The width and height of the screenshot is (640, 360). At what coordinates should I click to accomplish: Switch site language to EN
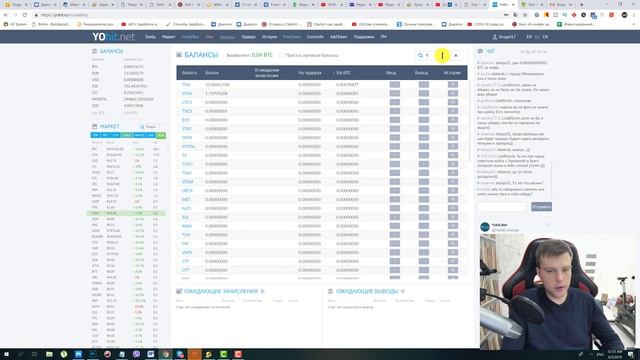coord(529,37)
